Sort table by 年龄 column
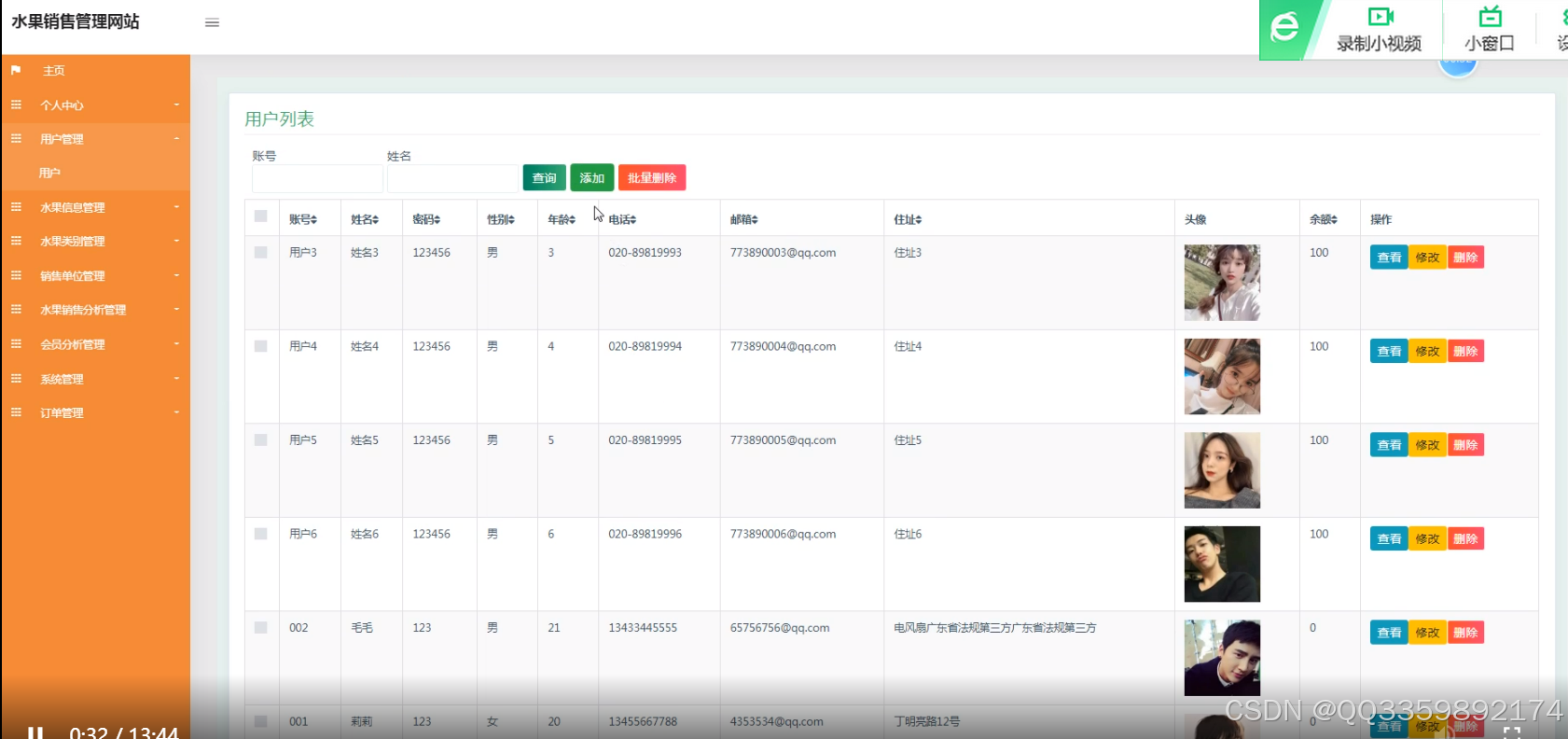 point(562,219)
